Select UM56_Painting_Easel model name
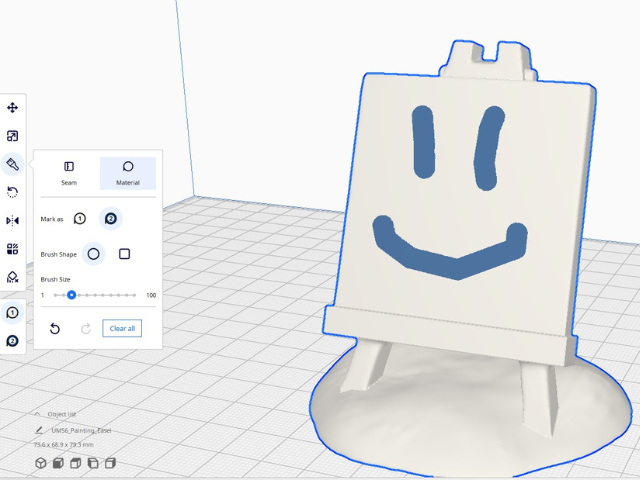 [x=81, y=431]
